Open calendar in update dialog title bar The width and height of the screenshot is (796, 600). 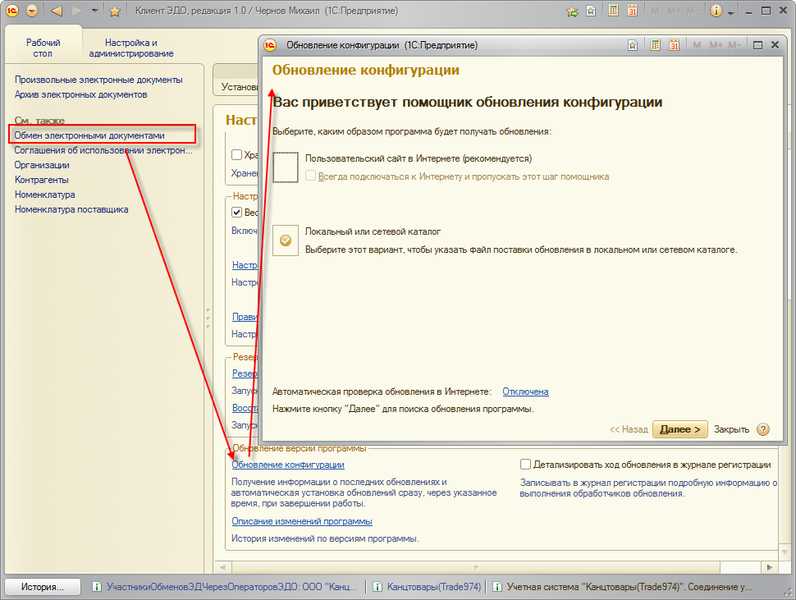pos(674,45)
